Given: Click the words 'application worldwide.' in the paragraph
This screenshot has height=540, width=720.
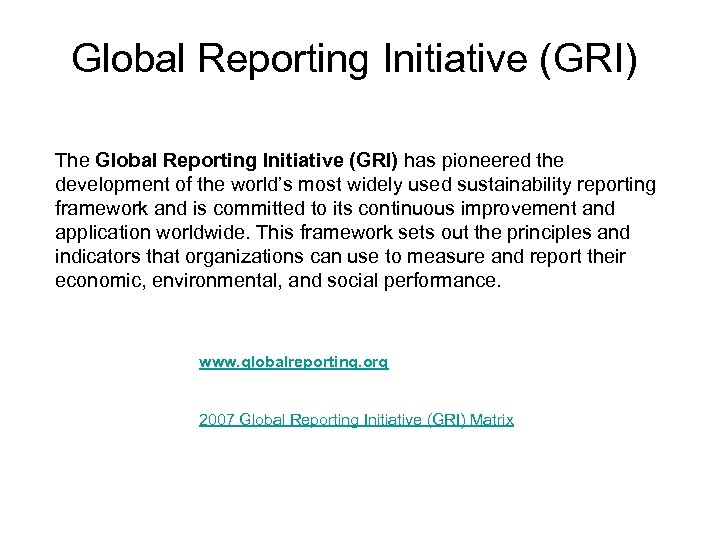Looking at the screenshot, I should [153, 232].
